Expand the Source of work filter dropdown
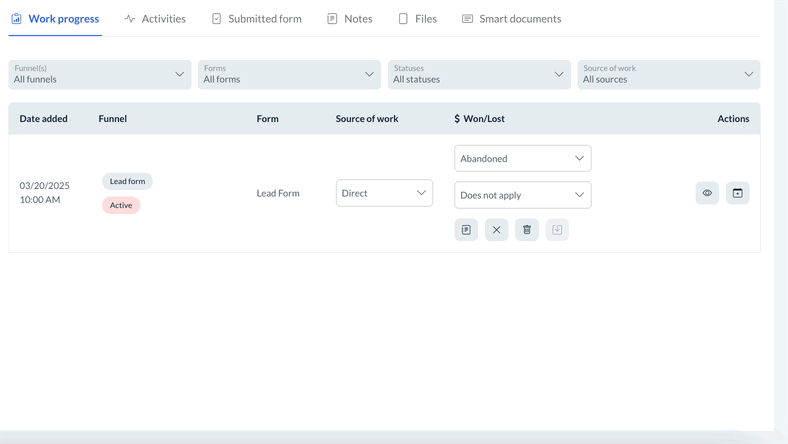 tap(669, 74)
